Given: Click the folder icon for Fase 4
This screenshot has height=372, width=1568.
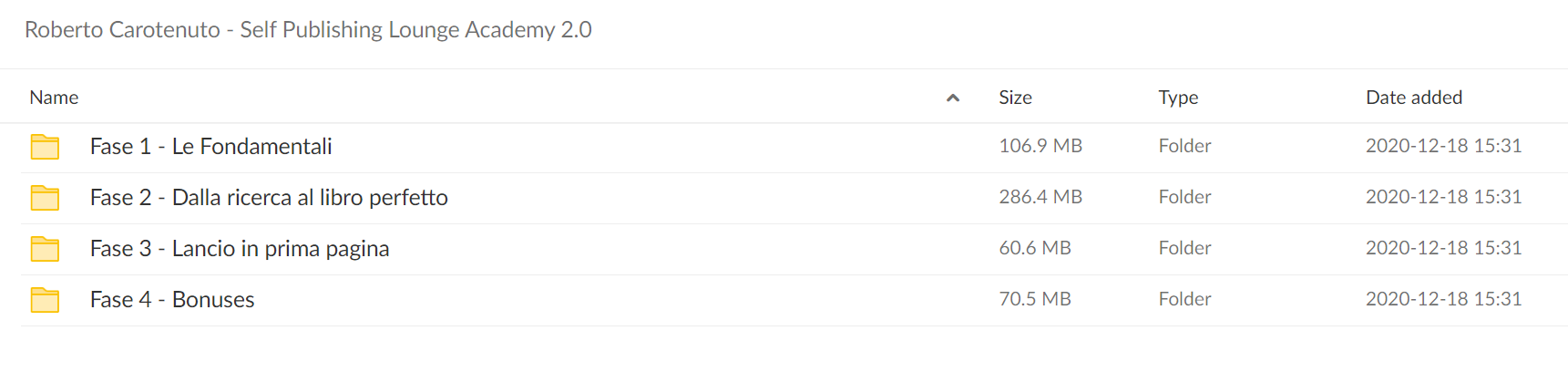Looking at the screenshot, I should [45, 300].
